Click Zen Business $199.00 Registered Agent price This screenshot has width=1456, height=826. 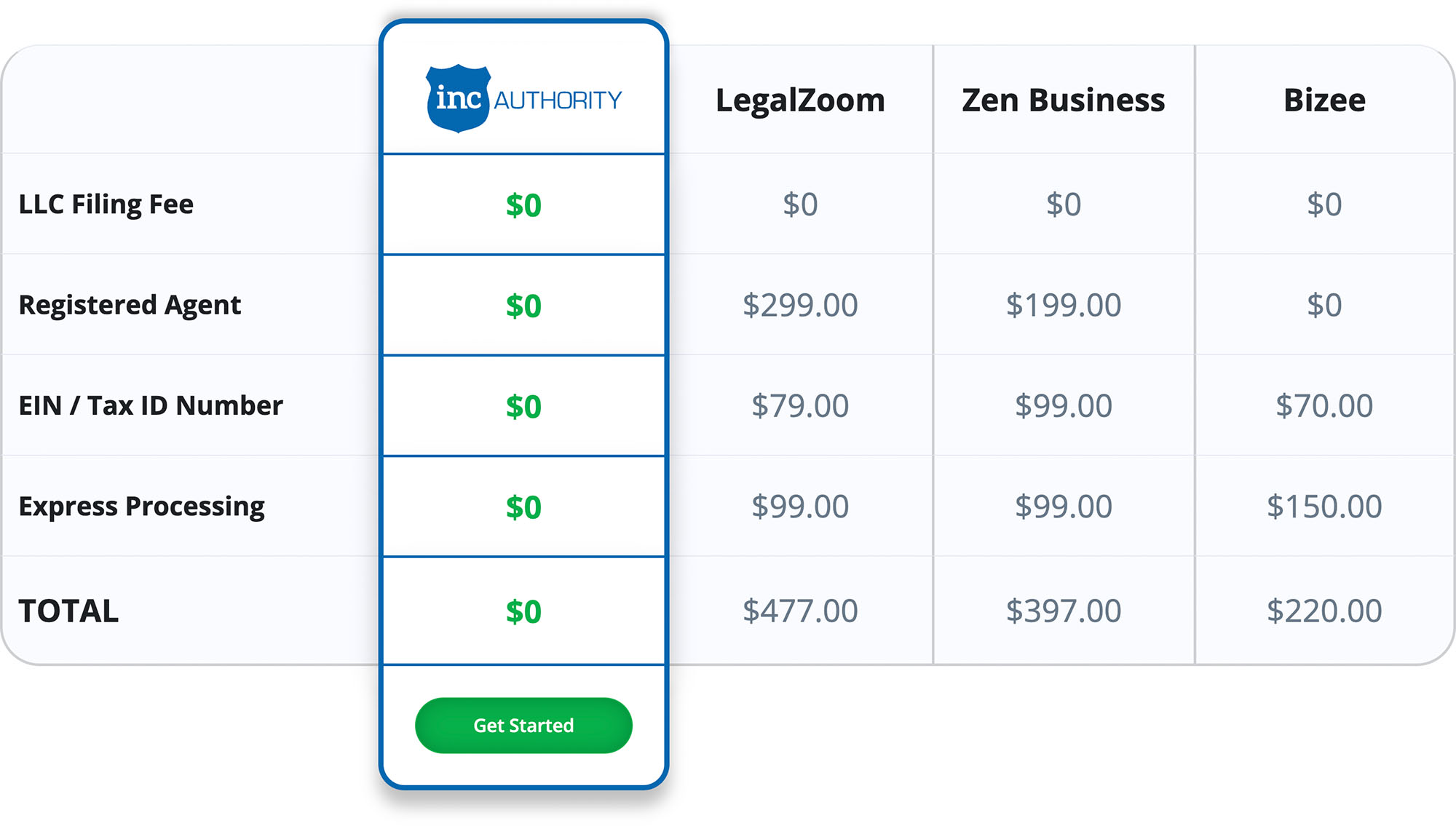point(1063,305)
